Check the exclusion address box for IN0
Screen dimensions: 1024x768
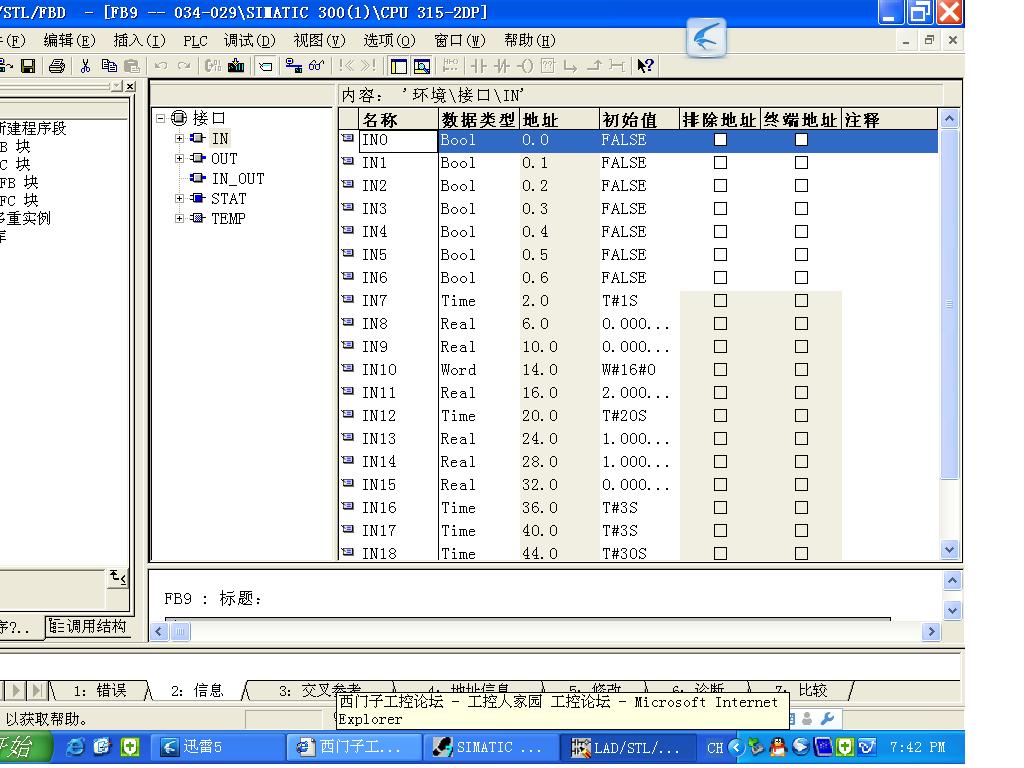point(720,140)
